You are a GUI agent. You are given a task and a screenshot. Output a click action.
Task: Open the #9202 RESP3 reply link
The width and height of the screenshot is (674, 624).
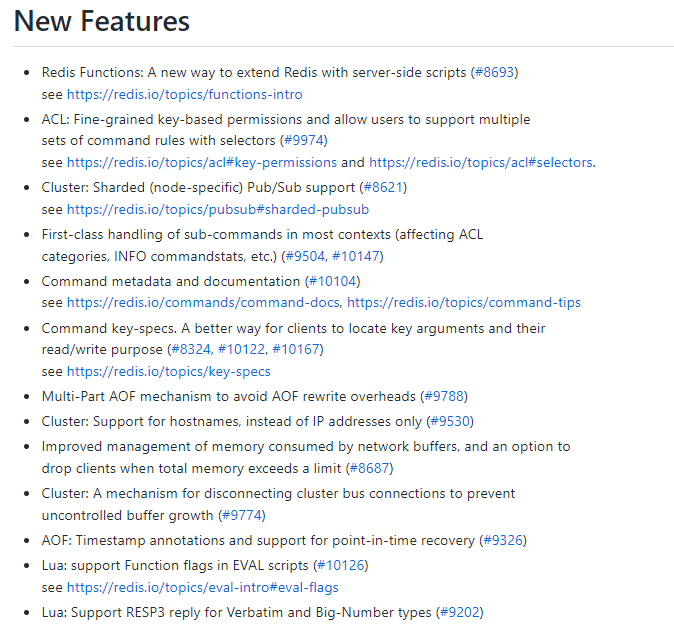click(460, 612)
